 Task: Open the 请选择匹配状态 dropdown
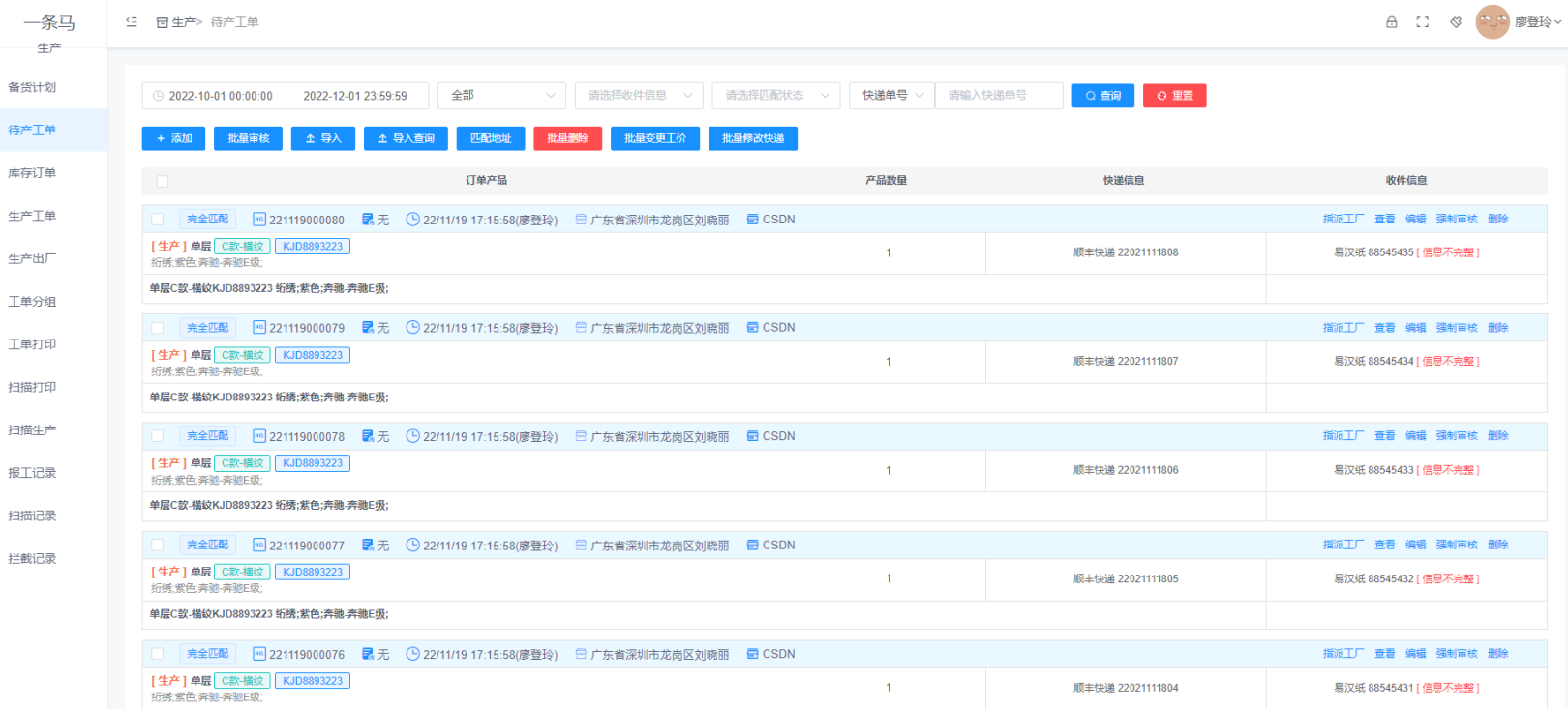tap(776, 96)
